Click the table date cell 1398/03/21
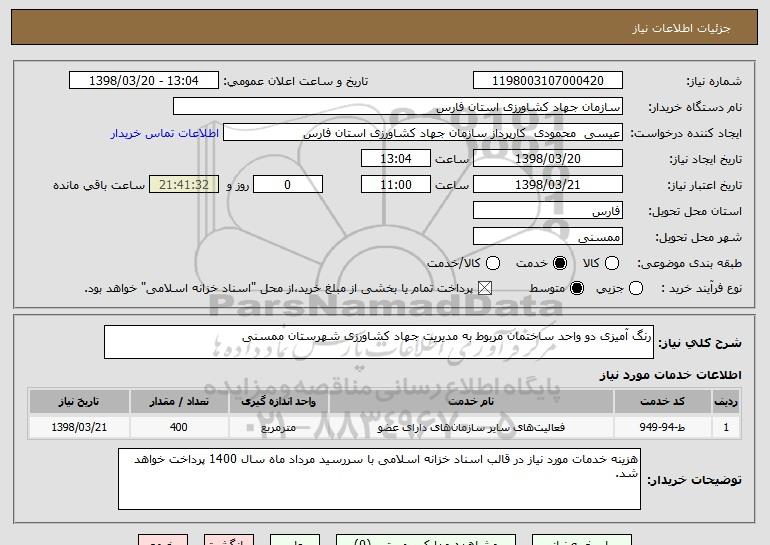The image size is (770, 545). pyautogui.click(x=79, y=427)
